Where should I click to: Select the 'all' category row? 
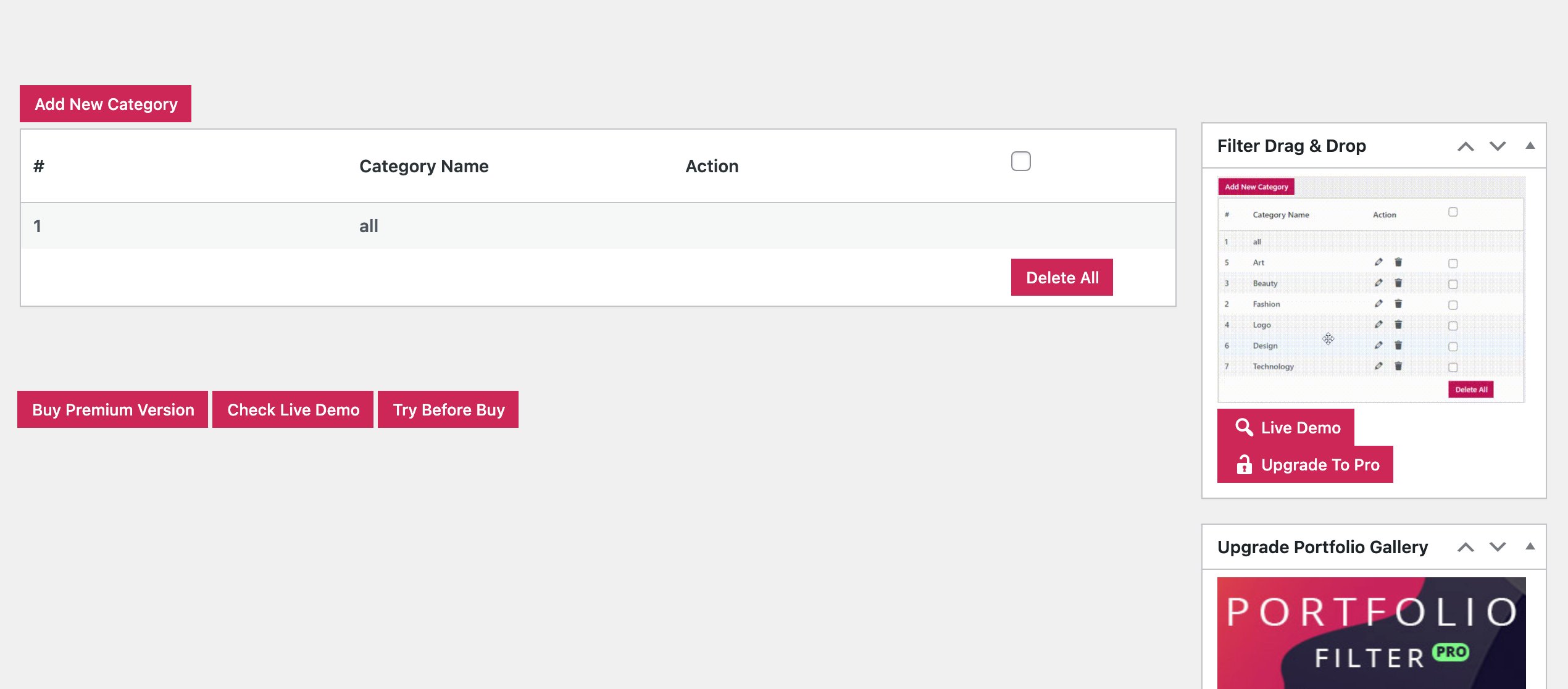click(x=369, y=226)
